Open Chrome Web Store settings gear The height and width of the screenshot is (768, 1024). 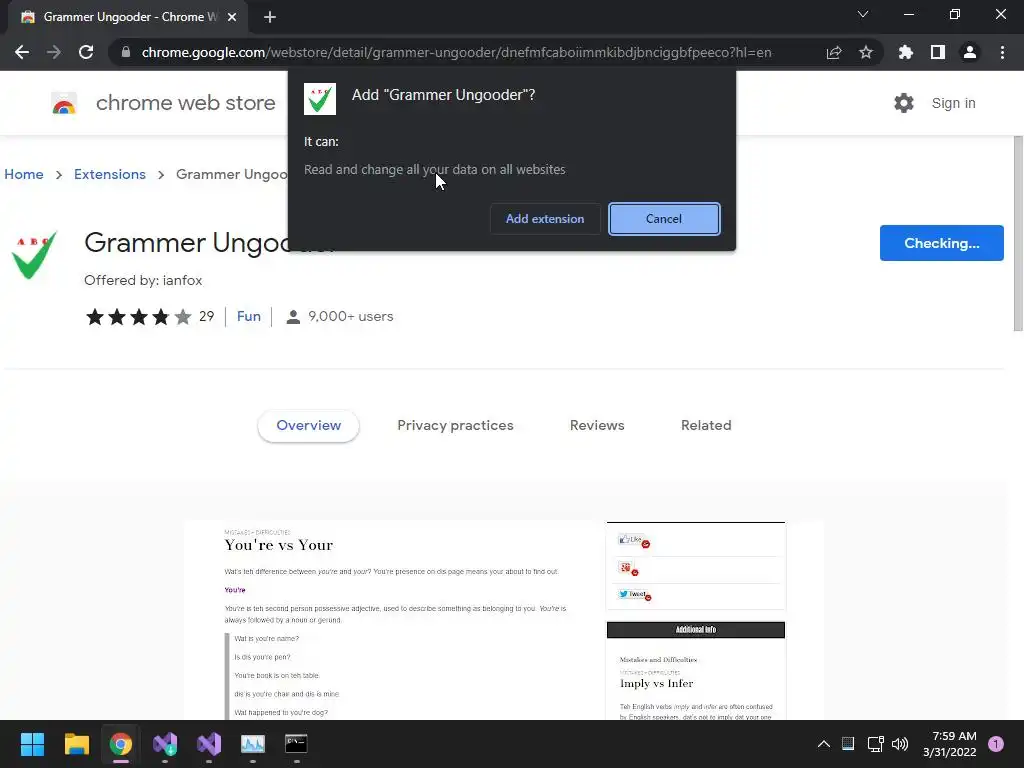(x=903, y=103)
